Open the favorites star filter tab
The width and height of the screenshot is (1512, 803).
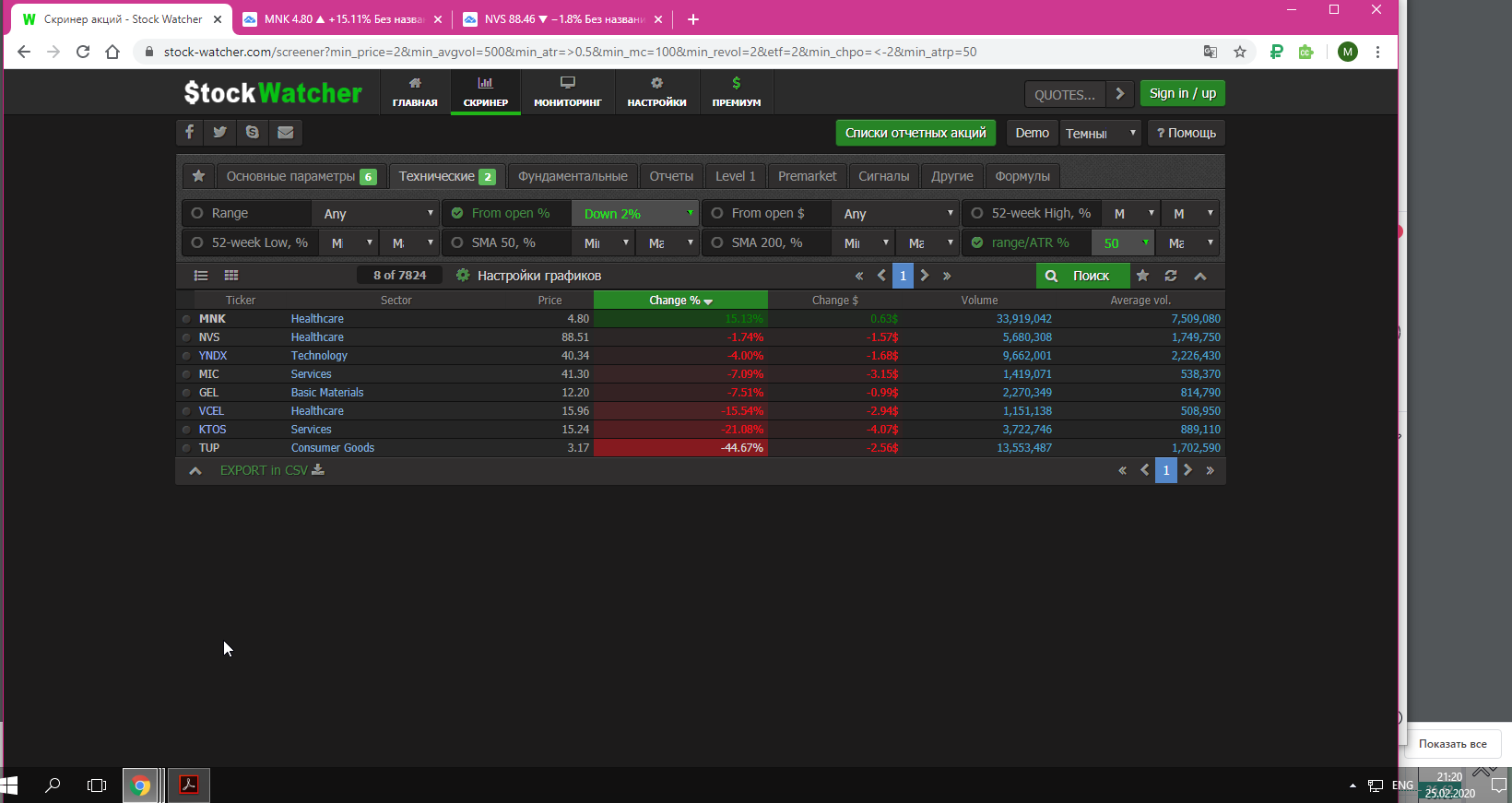coord(198,176)
